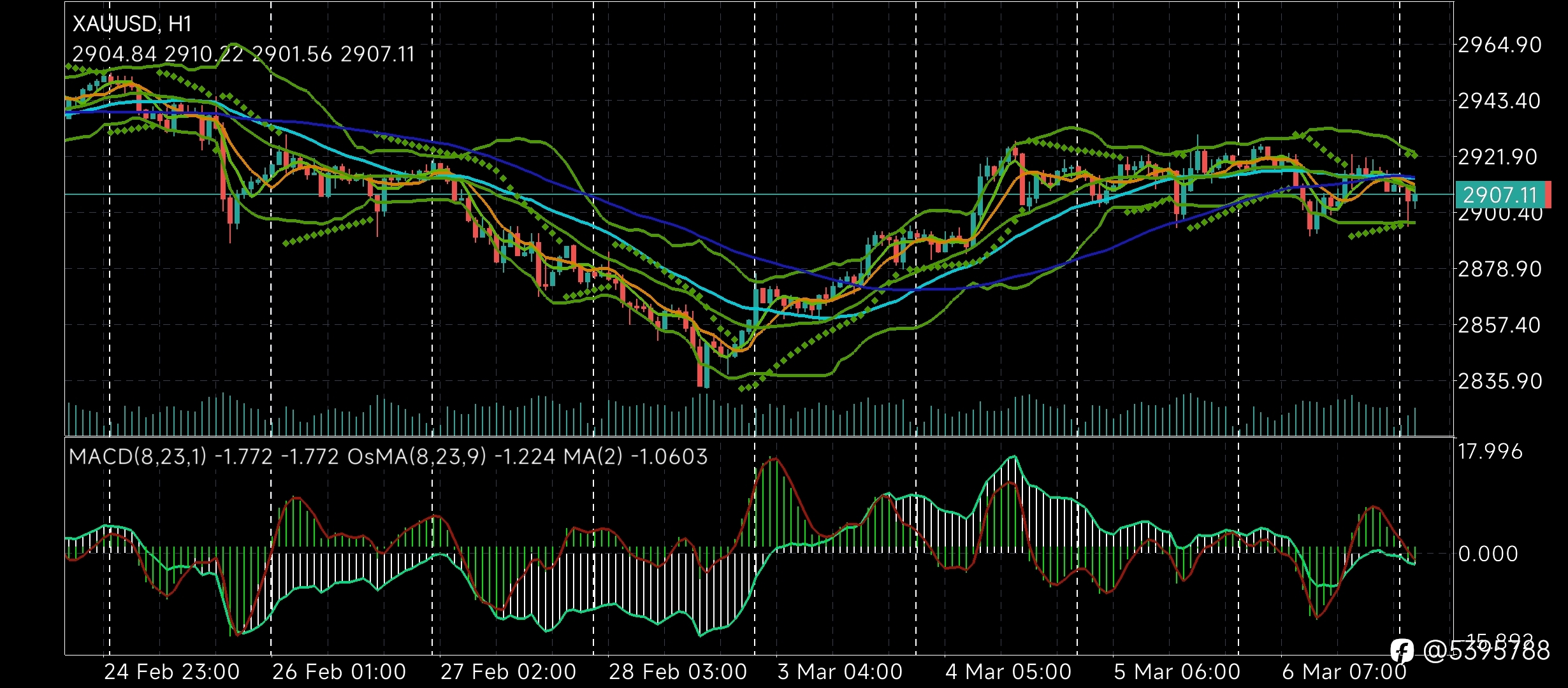Image resolution: width=1568 pixels, height=688 pixels.
Task: Click the 0.000 indicator zero level label
Action: click(1488, 554)
